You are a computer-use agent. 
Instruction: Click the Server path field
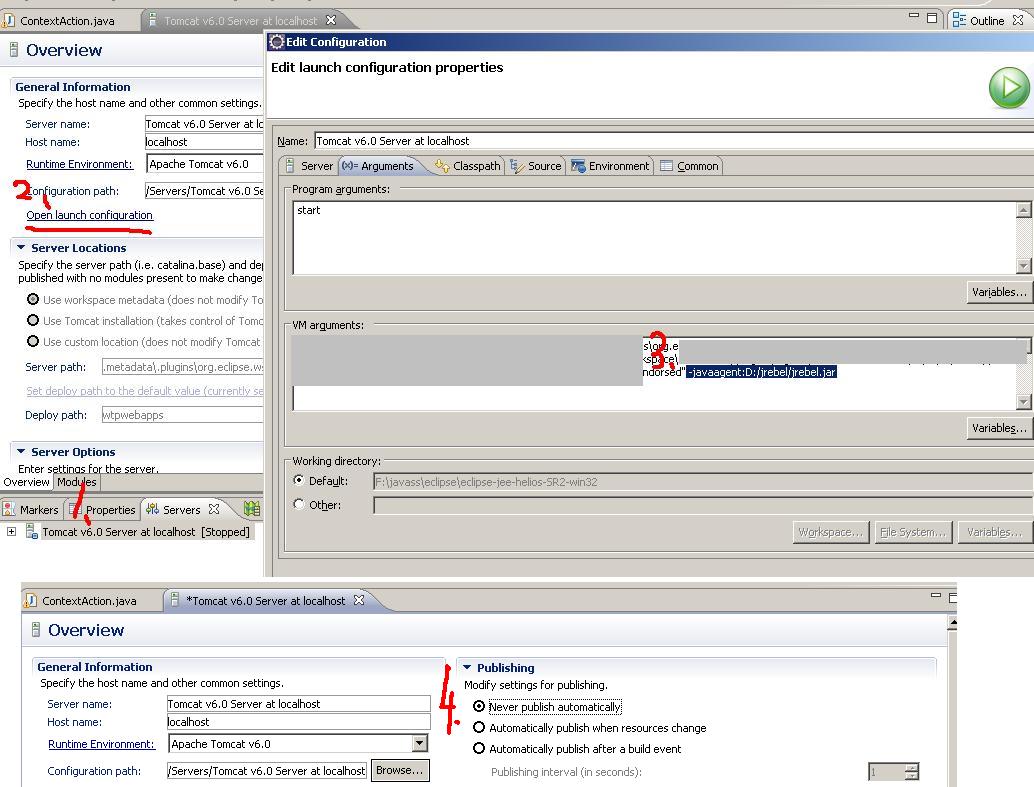[x=182, y=367]
